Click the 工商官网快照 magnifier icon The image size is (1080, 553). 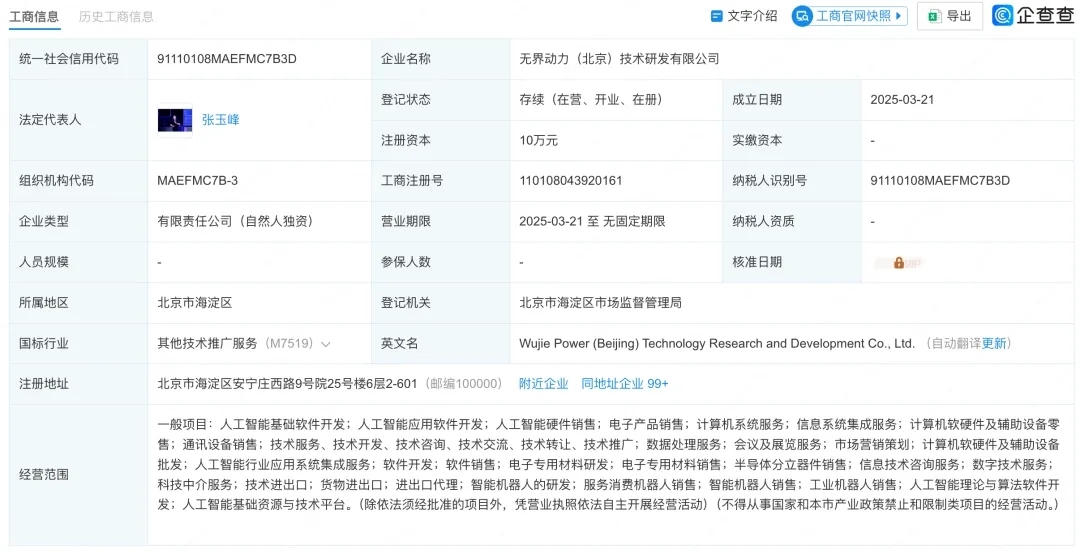pos(802,16)
